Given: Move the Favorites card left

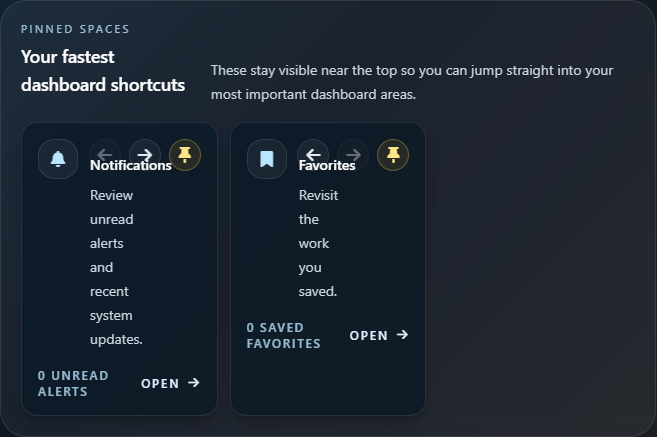Looking at the screenshot, I should coord(313,154).
